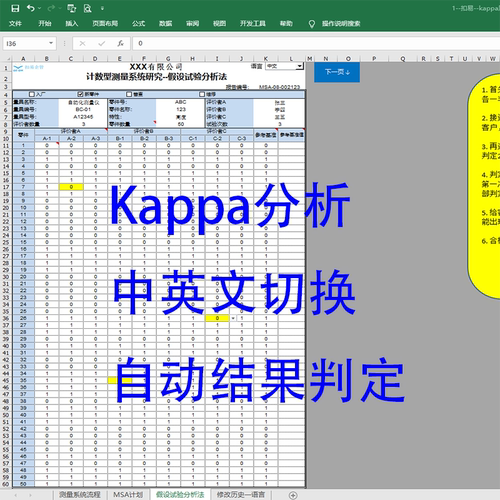This screenshot has width=500, height=500.
Task: Open the 视图 ribbon tab
Action: pyautogui.click(x=219, y=24)
